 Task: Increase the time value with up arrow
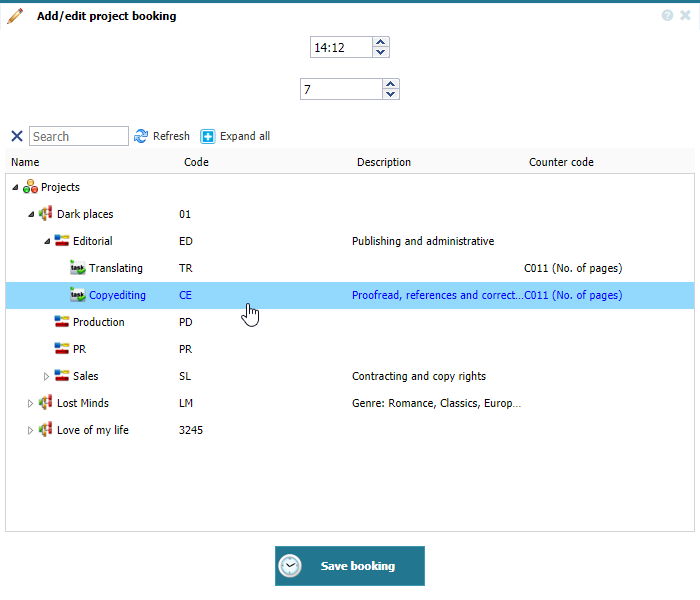(x=380, y=42)
